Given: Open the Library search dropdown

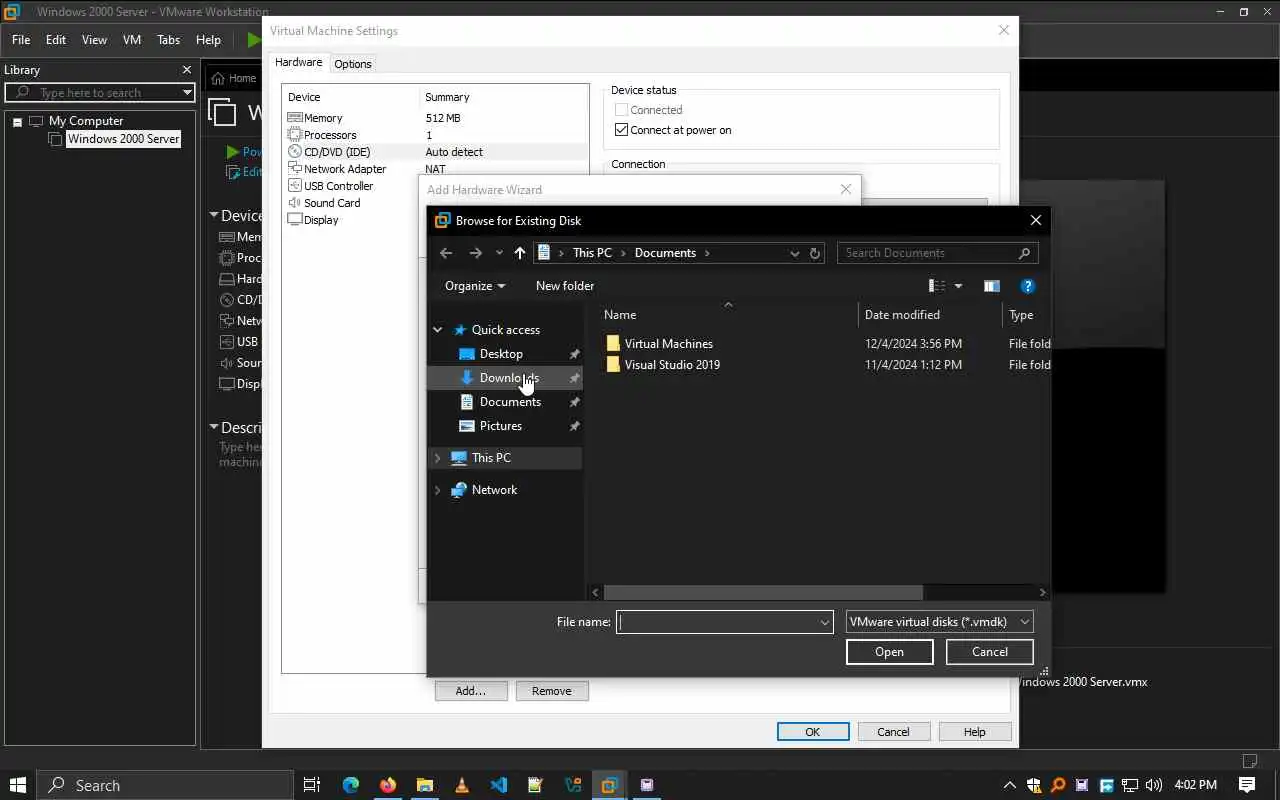Looking at the screenshot, I should (187, 93).
